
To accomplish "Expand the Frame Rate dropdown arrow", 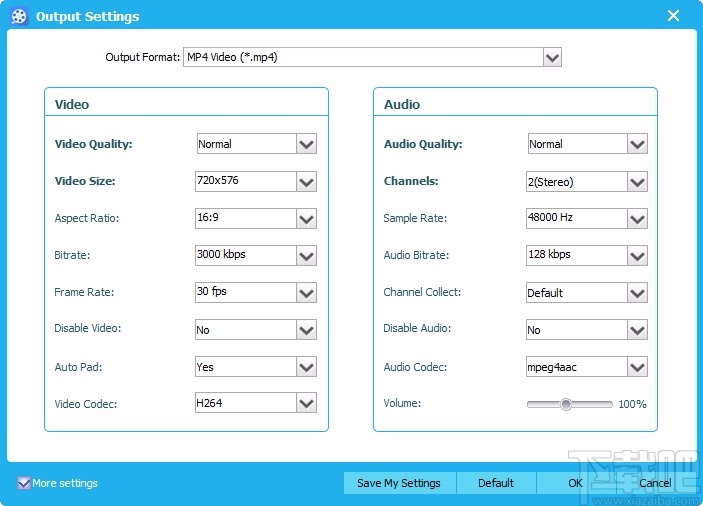I will click(307, 293).
